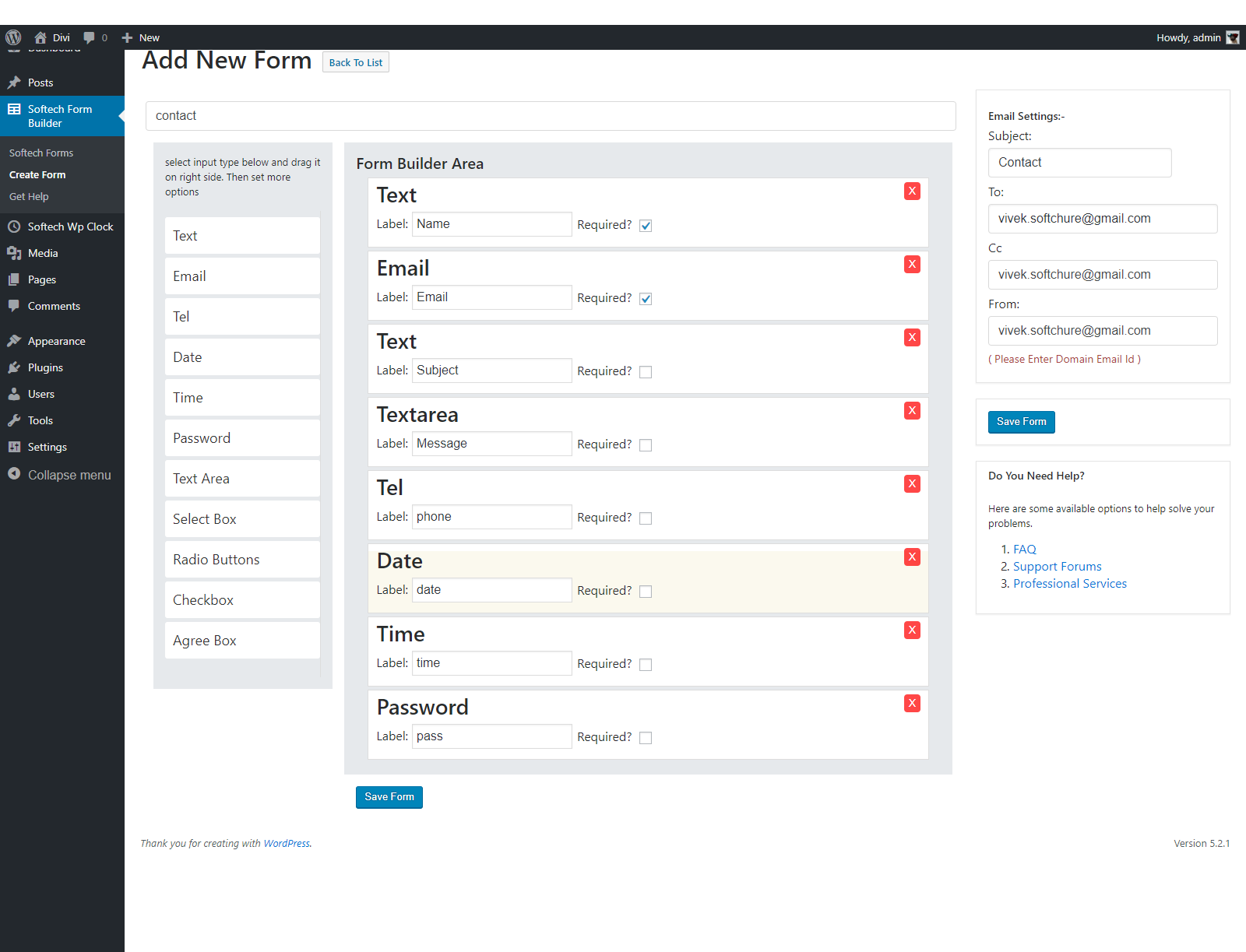This screenshot has height=952, width=1246.
Task: Select Text Area input type
Action: point(242,479)
